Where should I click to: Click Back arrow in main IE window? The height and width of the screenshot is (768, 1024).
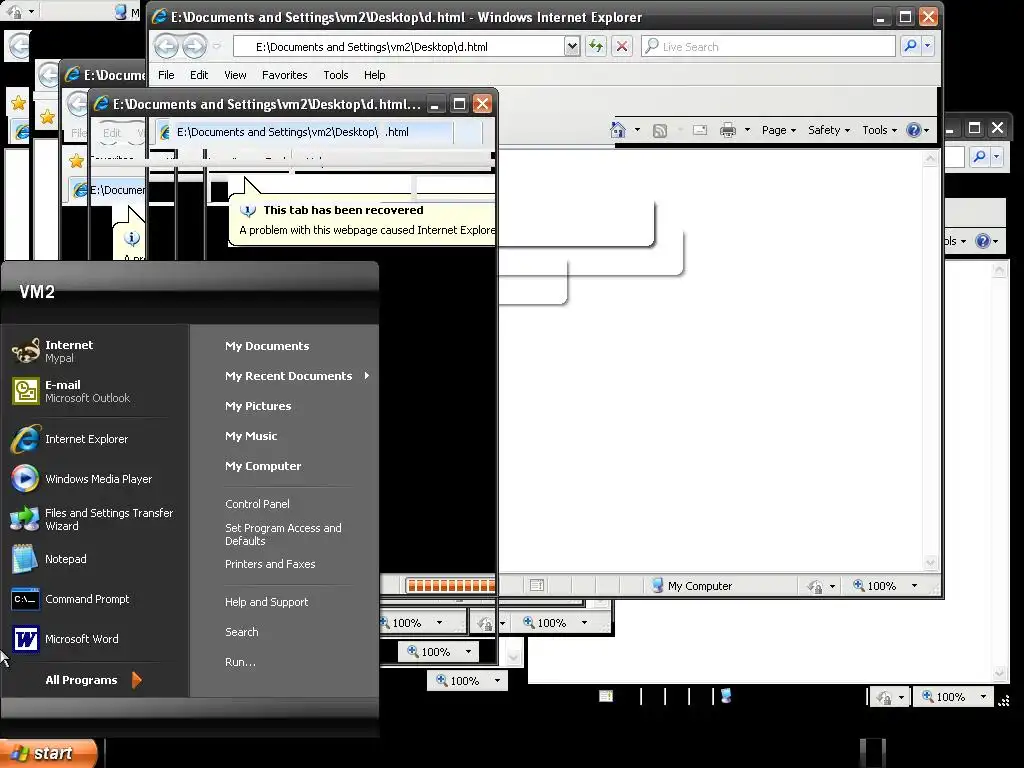[167, 46]
